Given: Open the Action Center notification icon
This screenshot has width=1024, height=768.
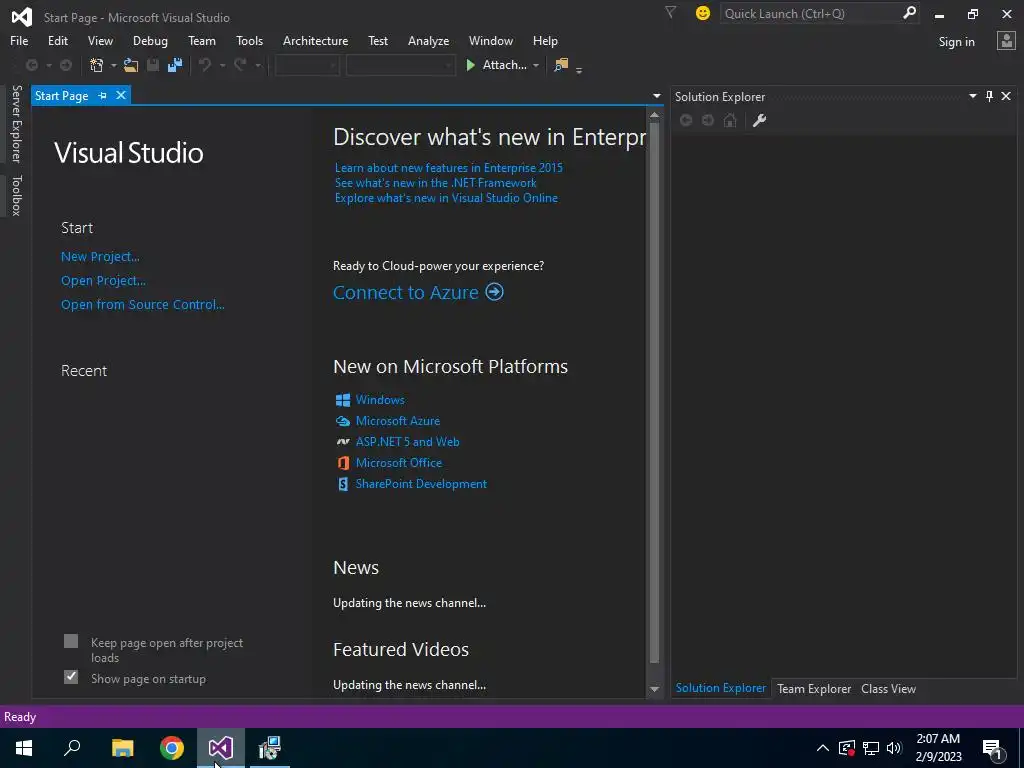Looking at the screenshot, I should (992, 748).
